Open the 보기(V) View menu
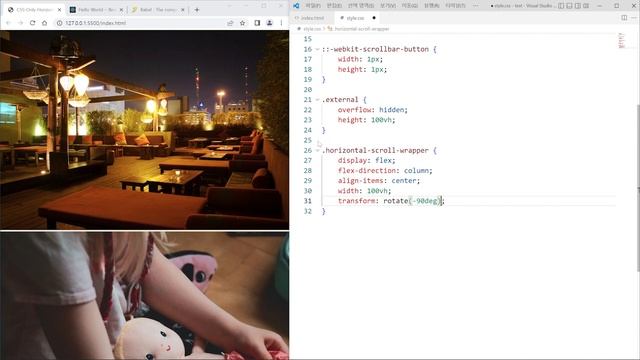The height and width of the screenshot is (360, 640). 388,6
